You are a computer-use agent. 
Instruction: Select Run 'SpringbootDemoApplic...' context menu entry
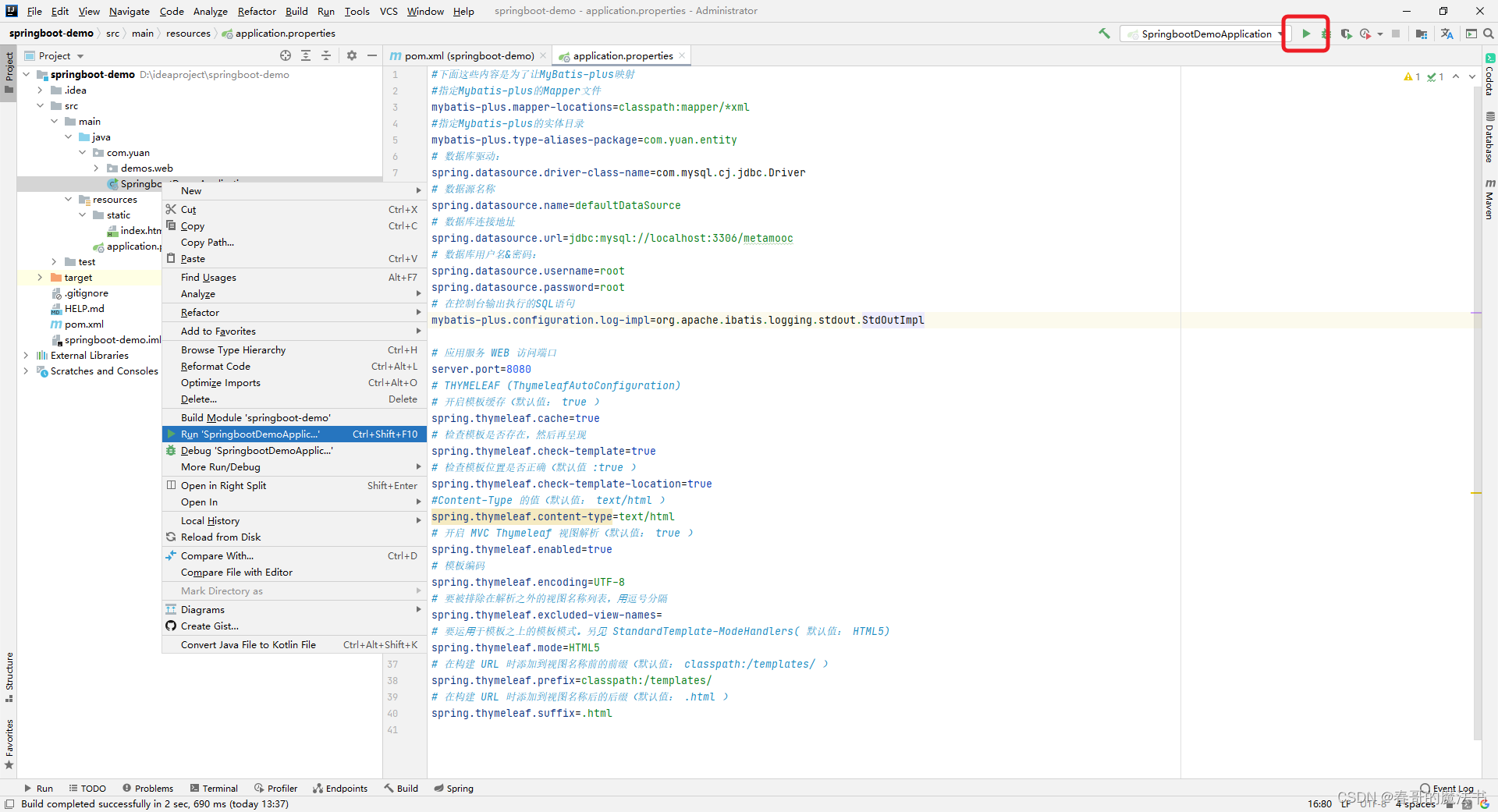(294, 434)
